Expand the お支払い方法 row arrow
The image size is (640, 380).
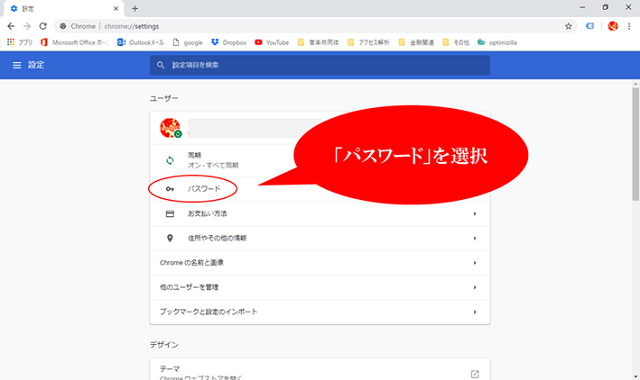475,214
